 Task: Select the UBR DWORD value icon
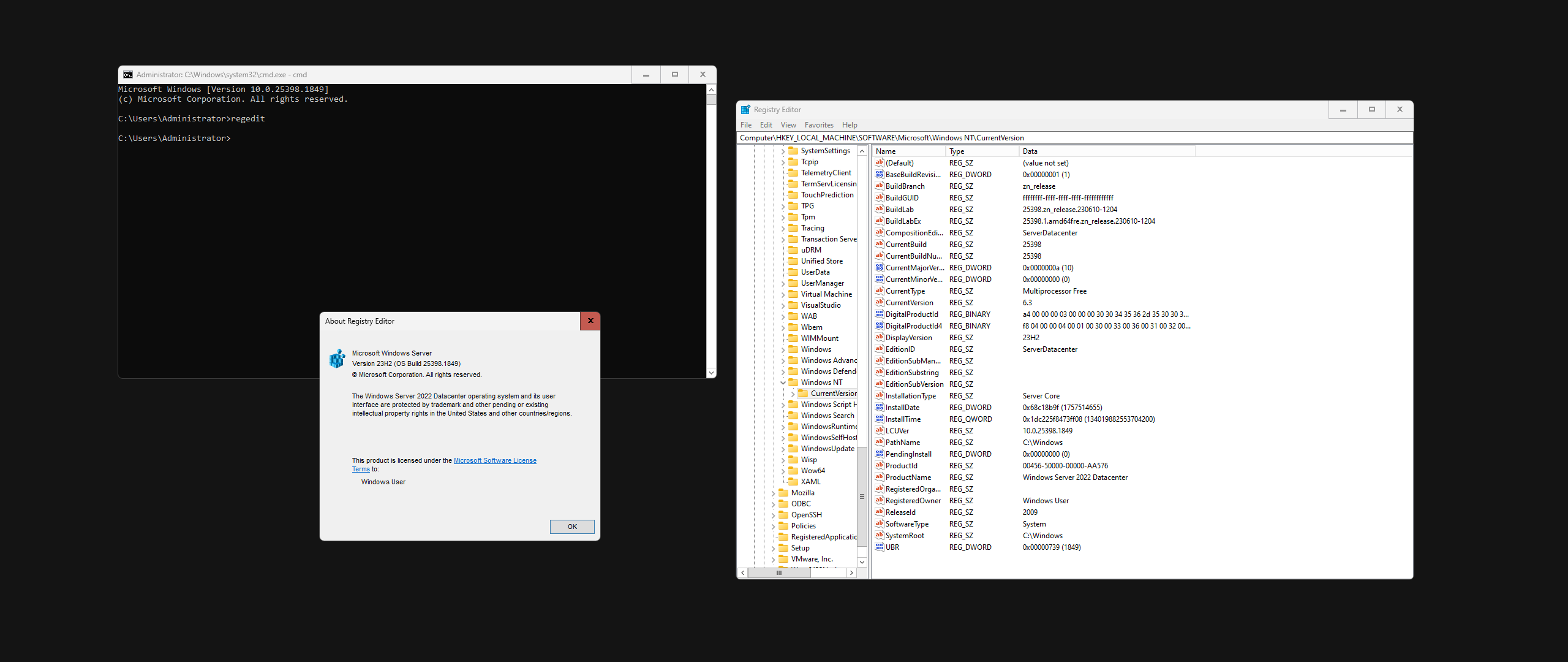[x=880, y=547]
